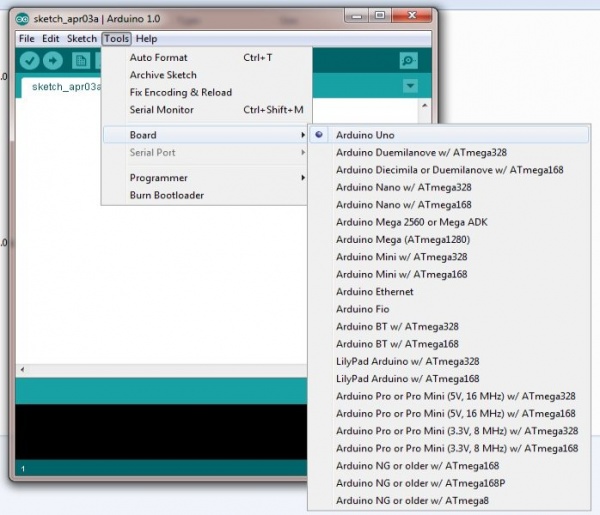Open the Help menu
This screenshot has width=600, height=515.
tap(147, 39)
